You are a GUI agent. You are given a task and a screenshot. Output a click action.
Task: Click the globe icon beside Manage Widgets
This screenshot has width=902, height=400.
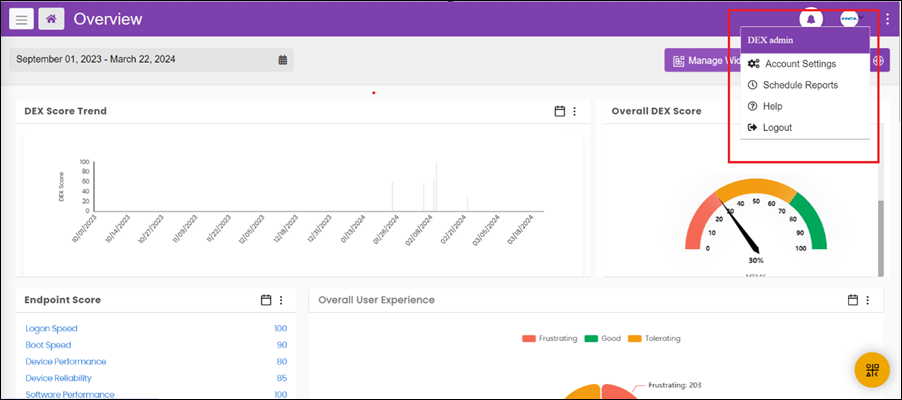878,60
